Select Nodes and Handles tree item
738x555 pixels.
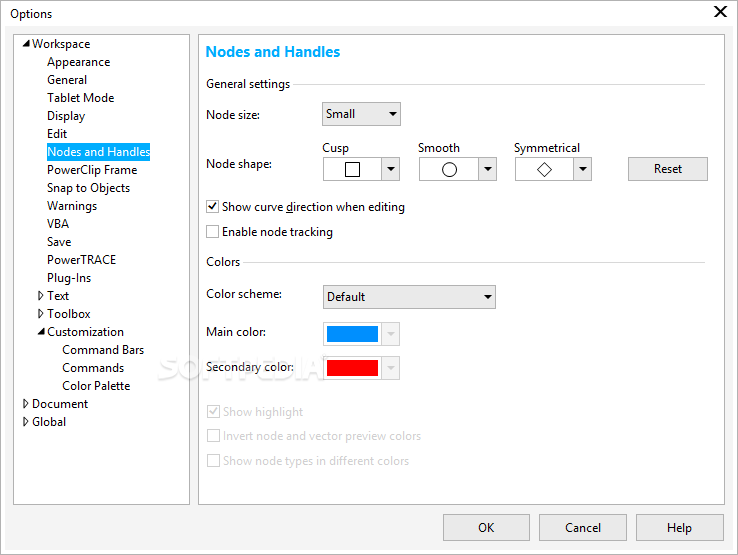click(98, 152)
